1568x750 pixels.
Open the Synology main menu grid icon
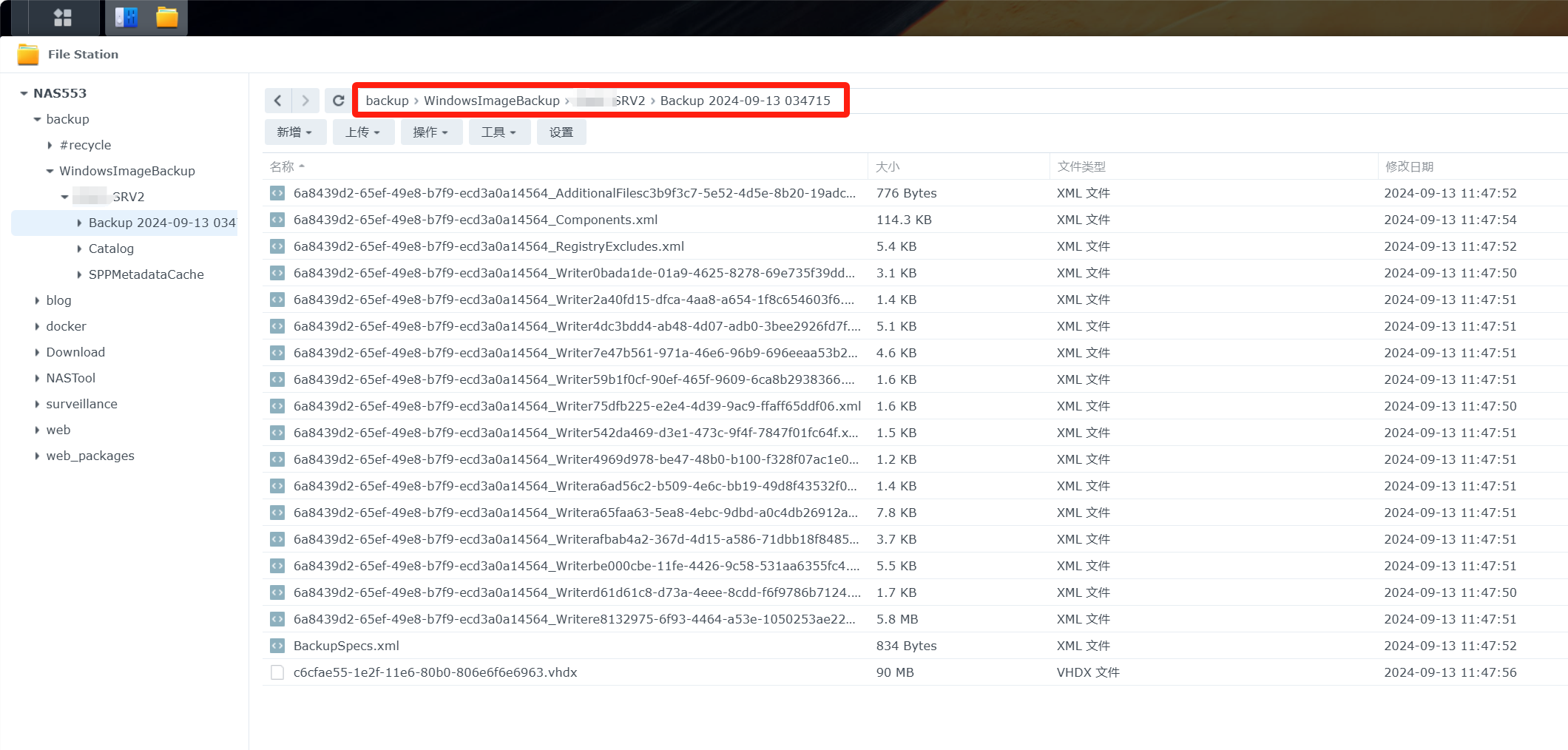coord(63,18)
